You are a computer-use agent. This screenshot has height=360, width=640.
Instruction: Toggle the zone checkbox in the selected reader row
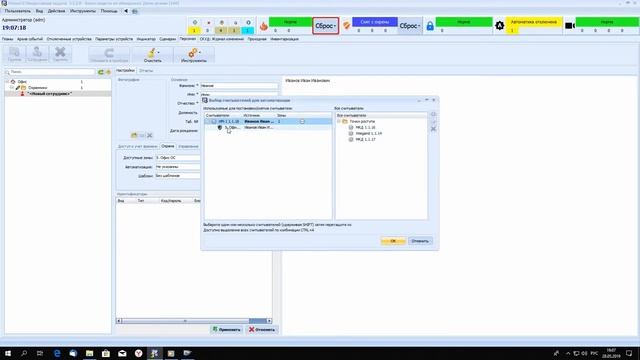(x=302, y=122)
